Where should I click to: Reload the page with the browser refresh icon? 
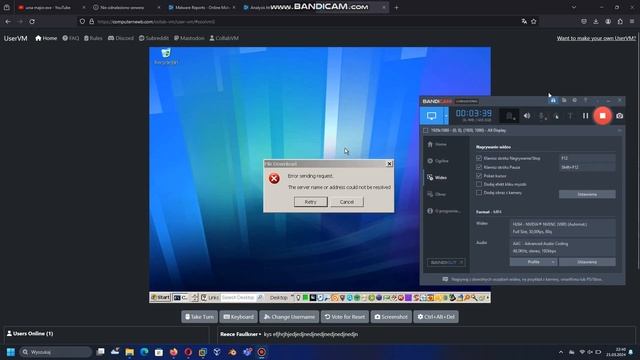[32, 21]
